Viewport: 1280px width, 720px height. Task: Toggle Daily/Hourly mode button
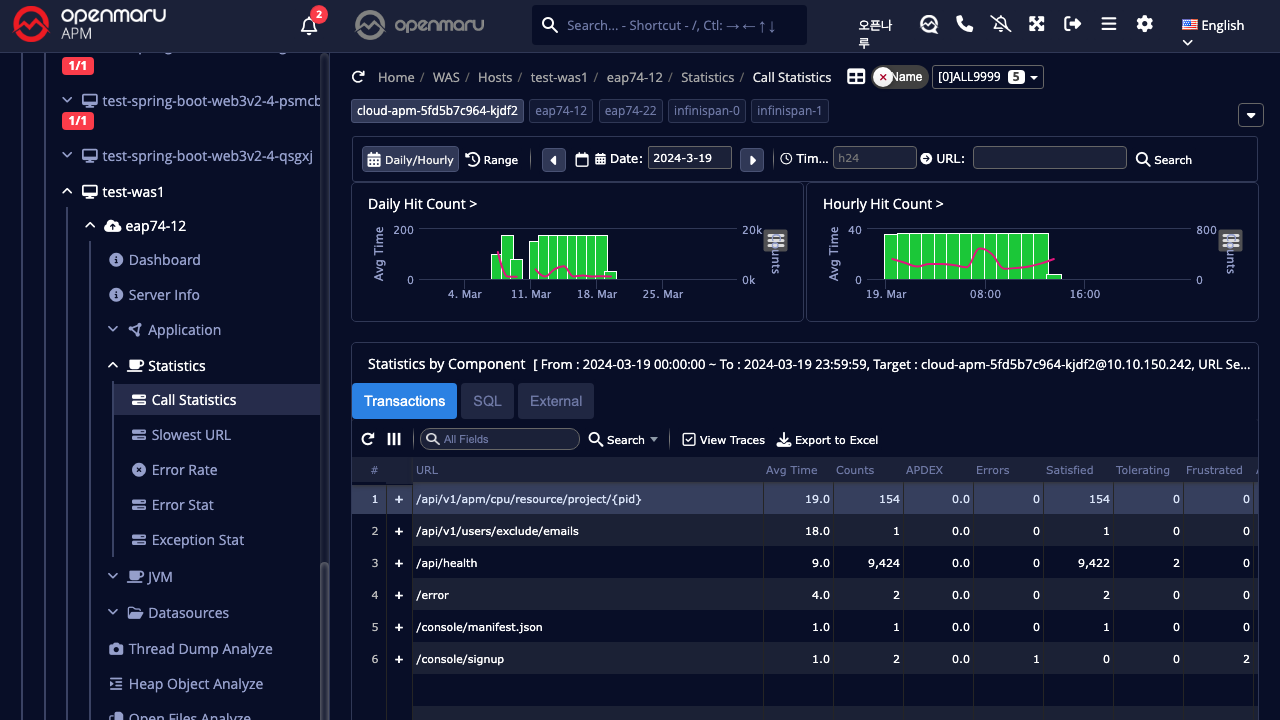click(409, 159)
